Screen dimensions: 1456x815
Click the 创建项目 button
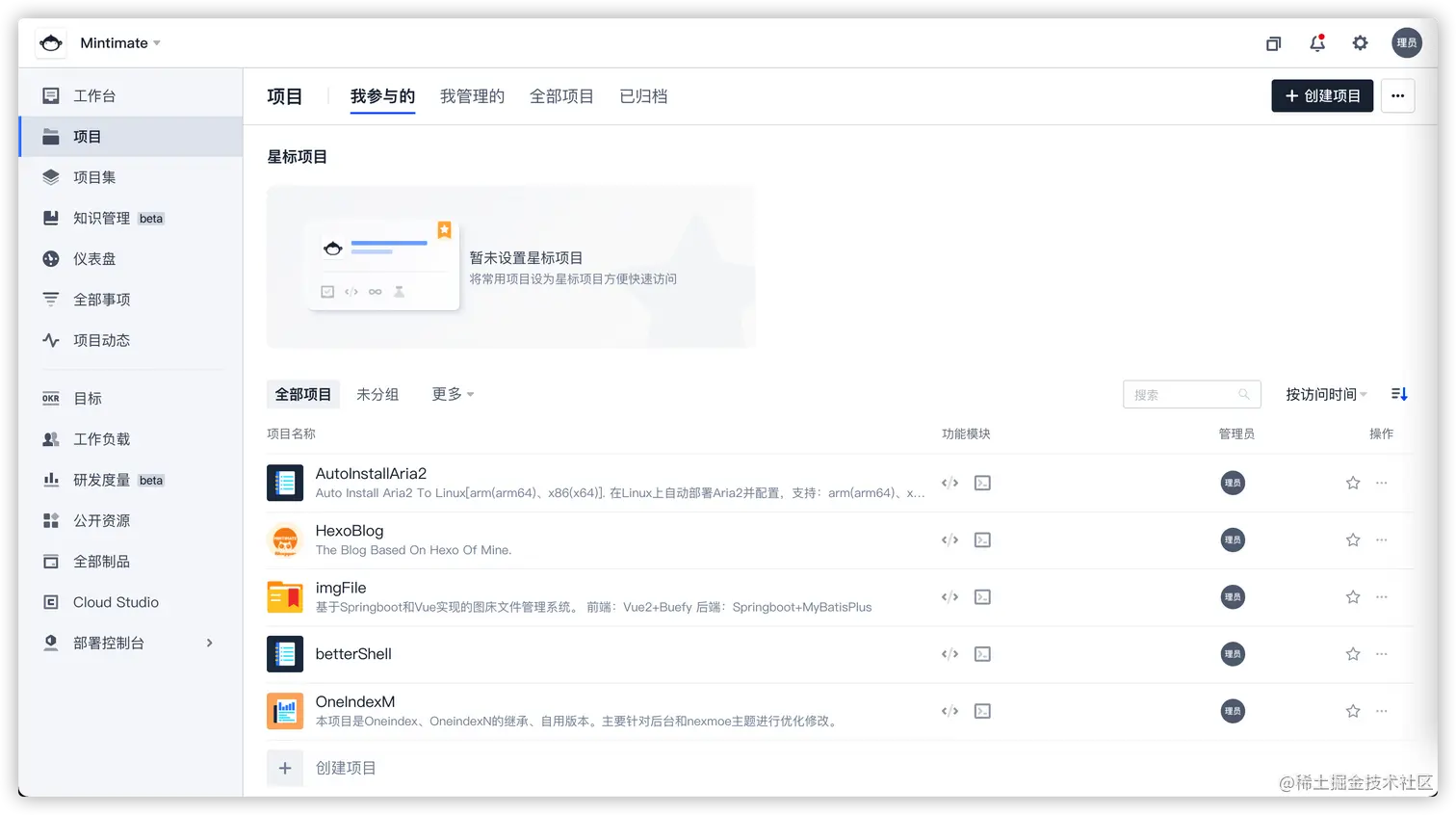[1321, 95]
